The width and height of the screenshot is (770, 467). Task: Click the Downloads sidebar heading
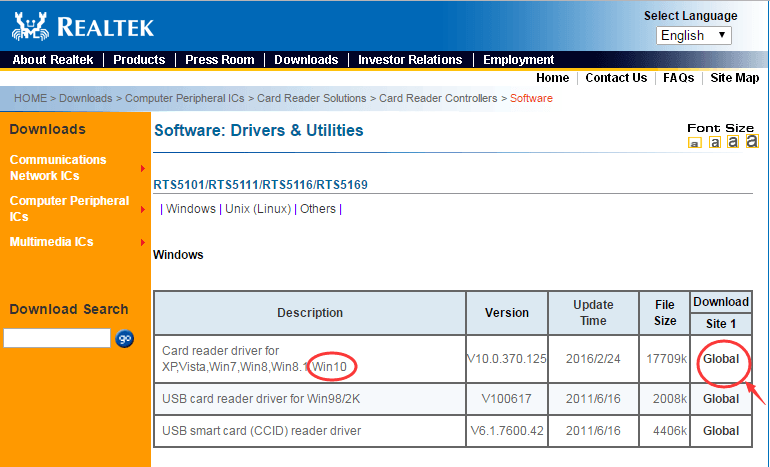coord(48,129)
